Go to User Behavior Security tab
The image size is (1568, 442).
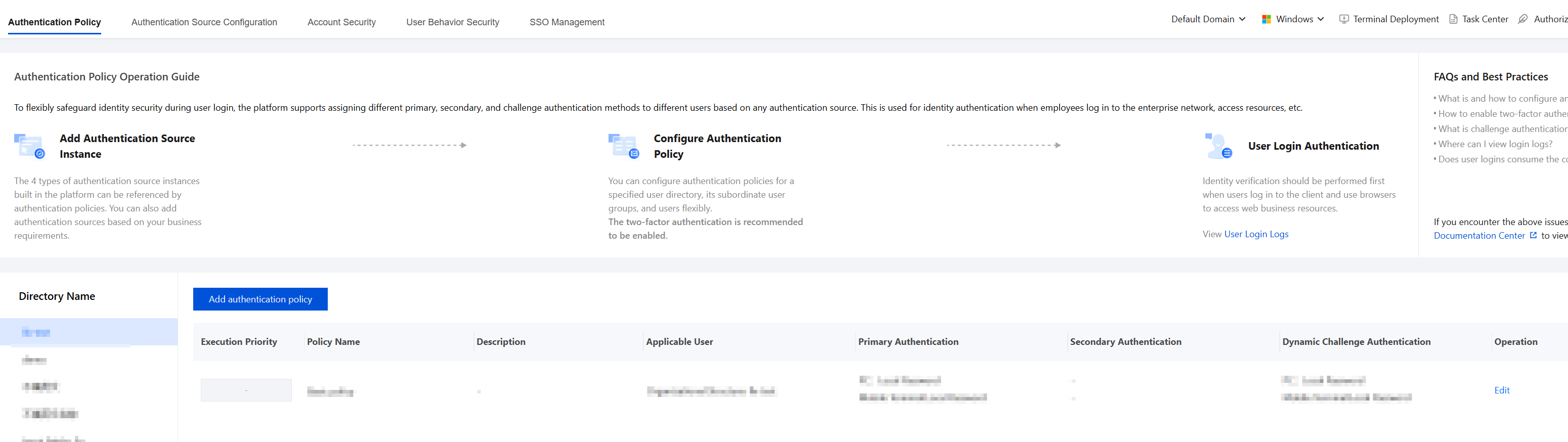pyautogui.click(x=452, y=22)
